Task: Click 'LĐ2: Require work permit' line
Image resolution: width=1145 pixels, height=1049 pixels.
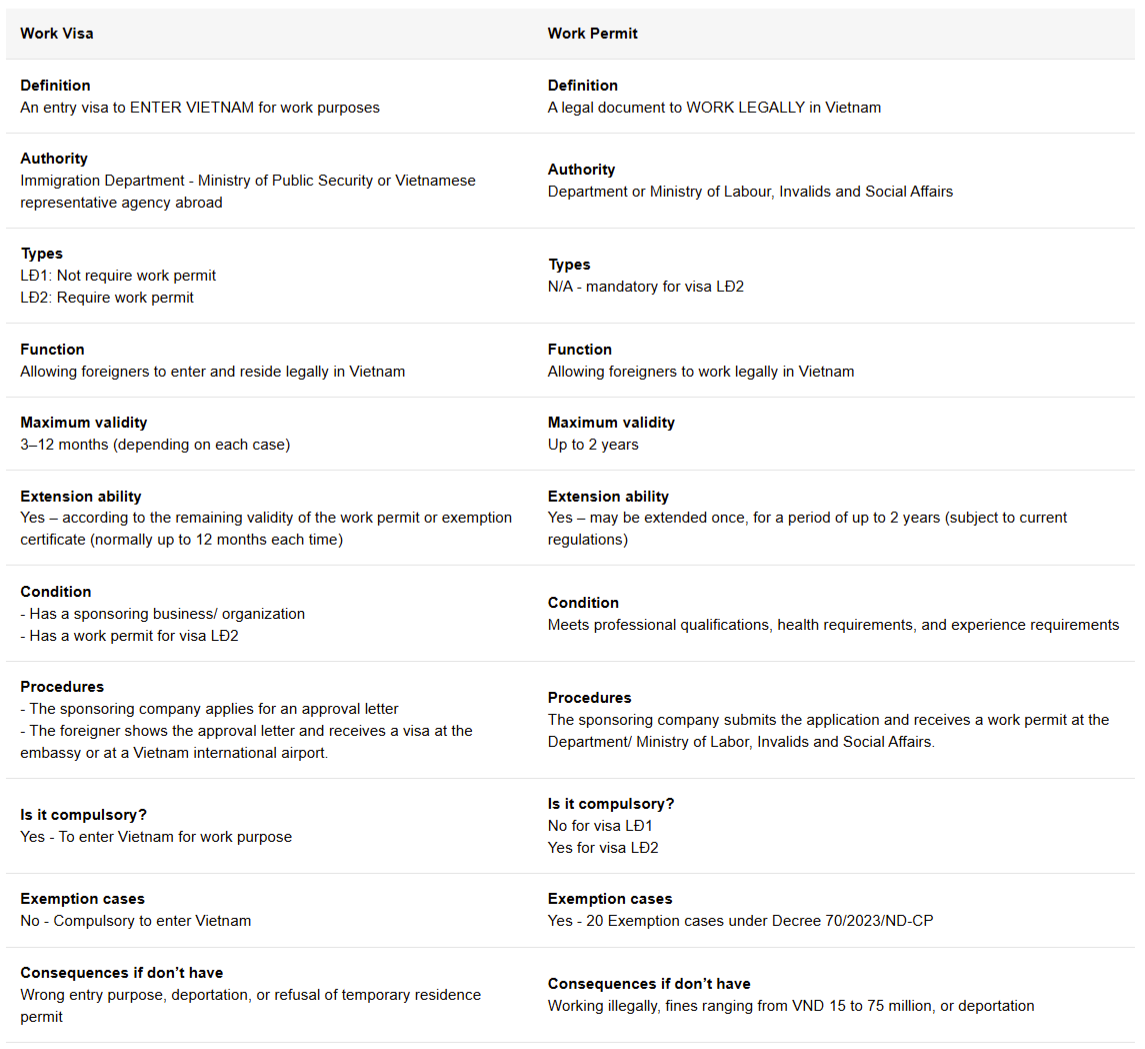Action: [x=107, y=297]
